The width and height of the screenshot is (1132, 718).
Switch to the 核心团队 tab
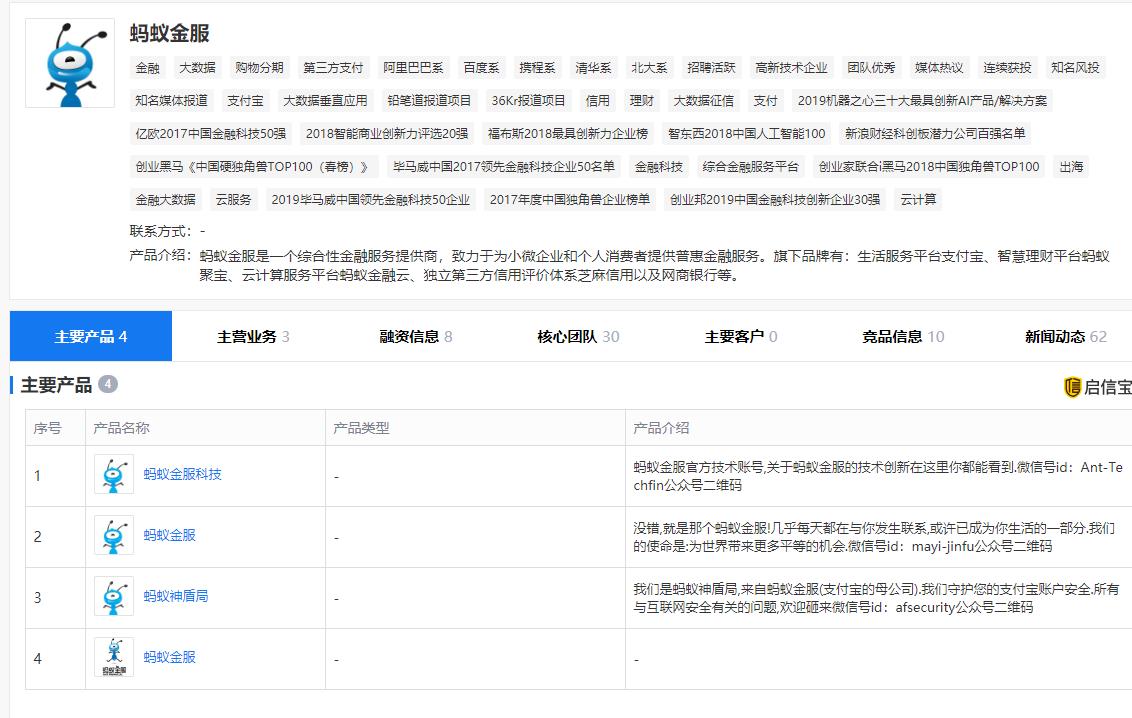point(578,336)
